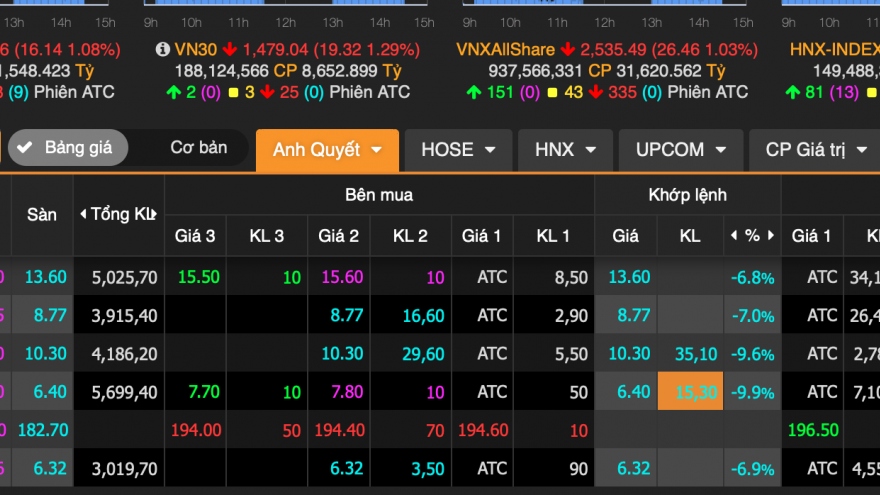Click the red down arrow before 335
This screenshot has height=495, width=880.
596,92
